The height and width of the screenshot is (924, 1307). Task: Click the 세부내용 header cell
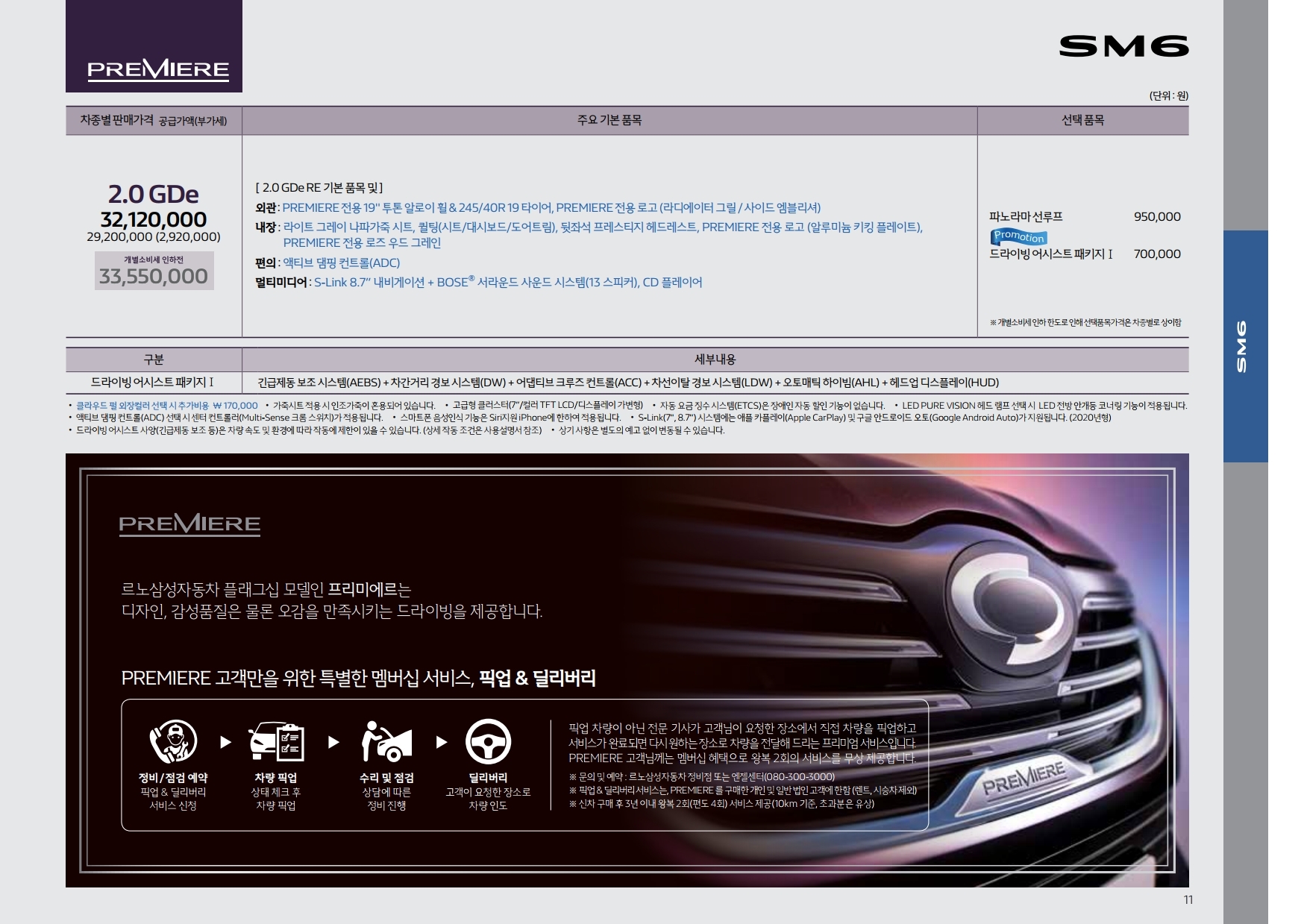715,359
